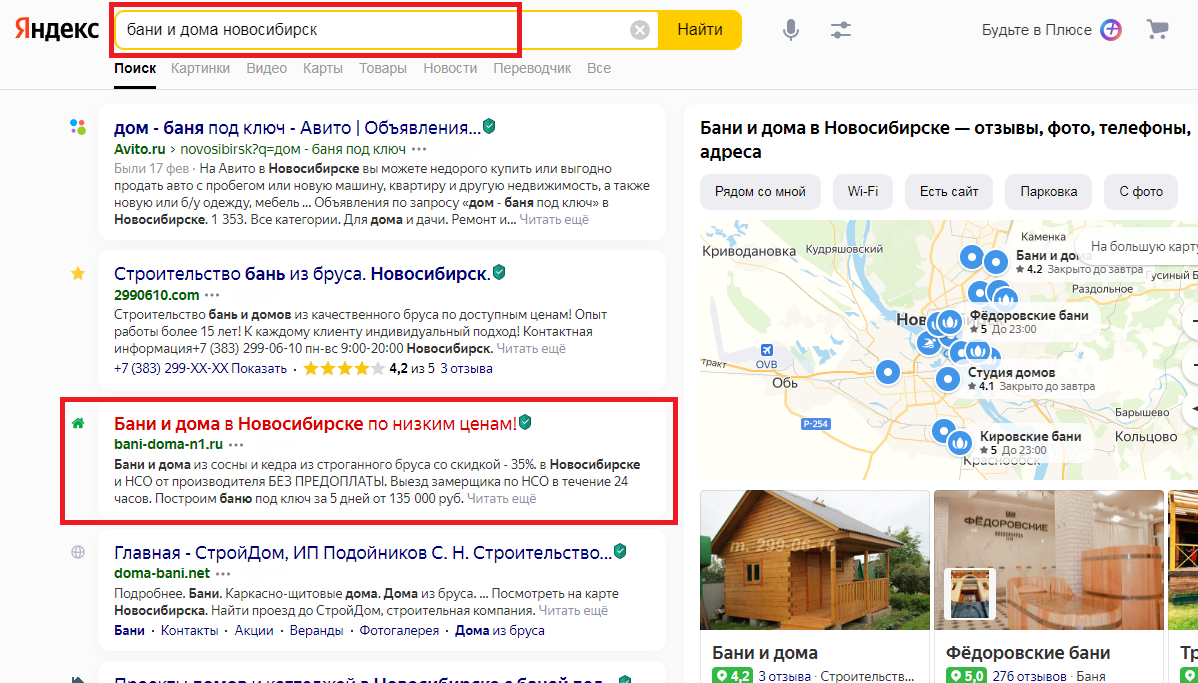Open the 276 отзывов link
Viewport: 1198px width, 683px height.
1029,676
